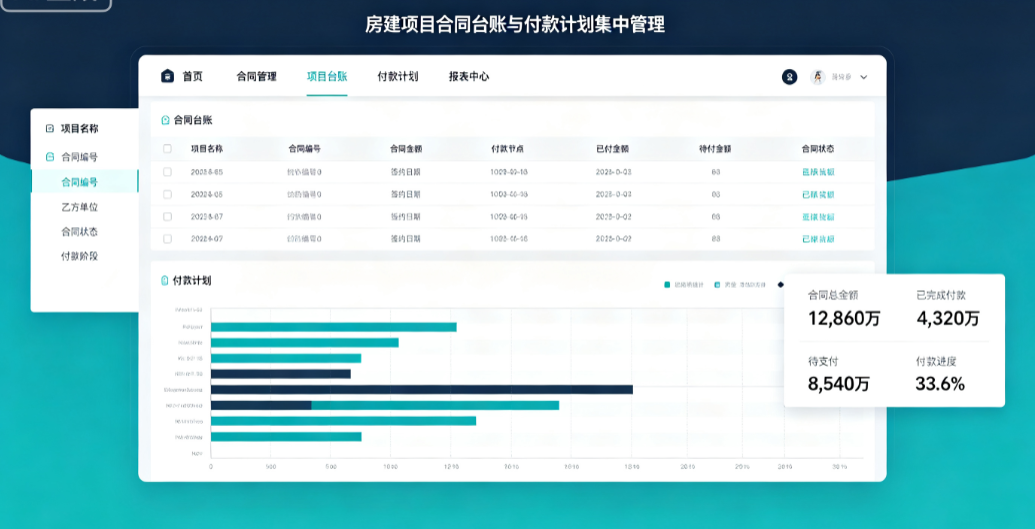This screenshot has height=529, width=1035.
Task: Click the 8,540万 pending payment value
Action: (x=838, y=383)
